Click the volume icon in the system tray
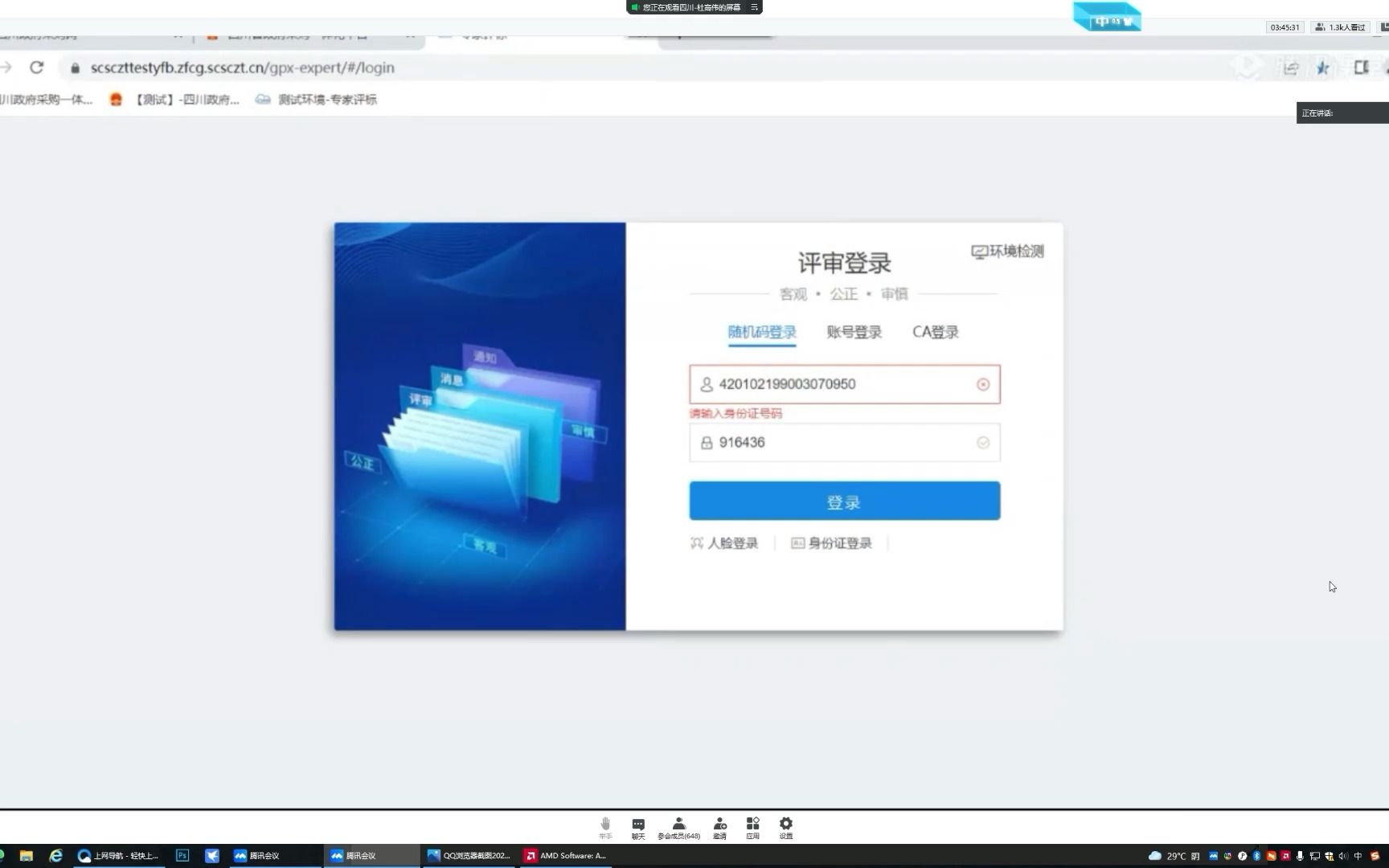 [1342, 856]
